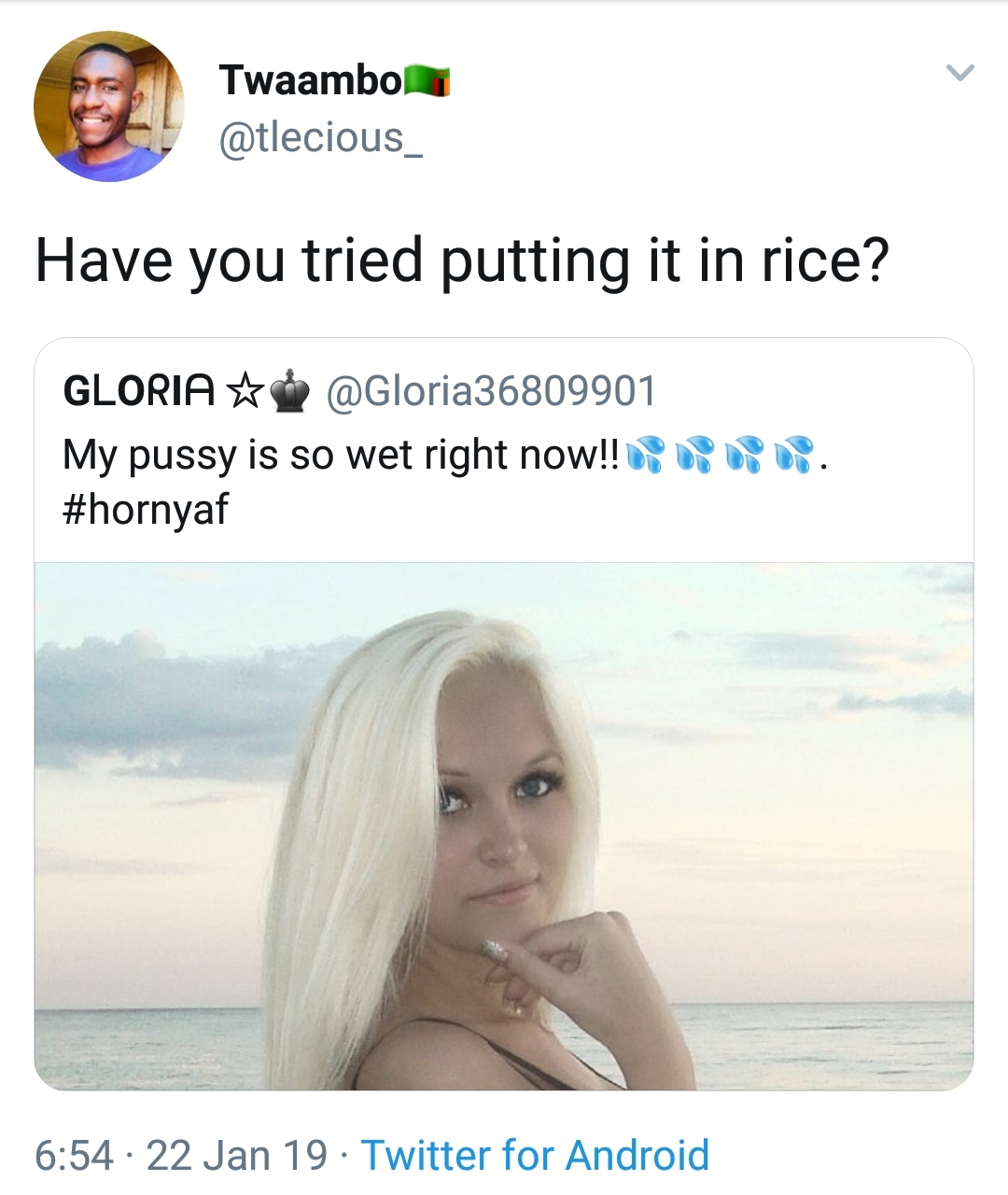Click GLORIA's display name
The height and width of the screenshot is (1195, 1008).
pos(138,390)
